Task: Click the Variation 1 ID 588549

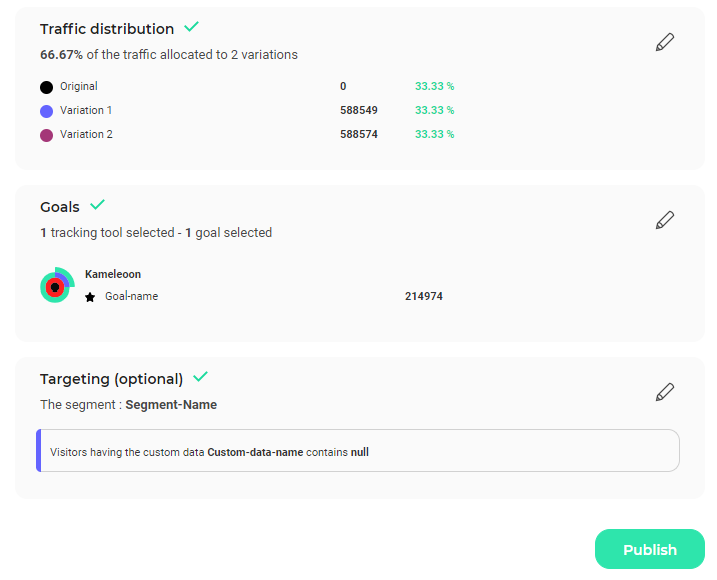Action: tap(359, 110)
